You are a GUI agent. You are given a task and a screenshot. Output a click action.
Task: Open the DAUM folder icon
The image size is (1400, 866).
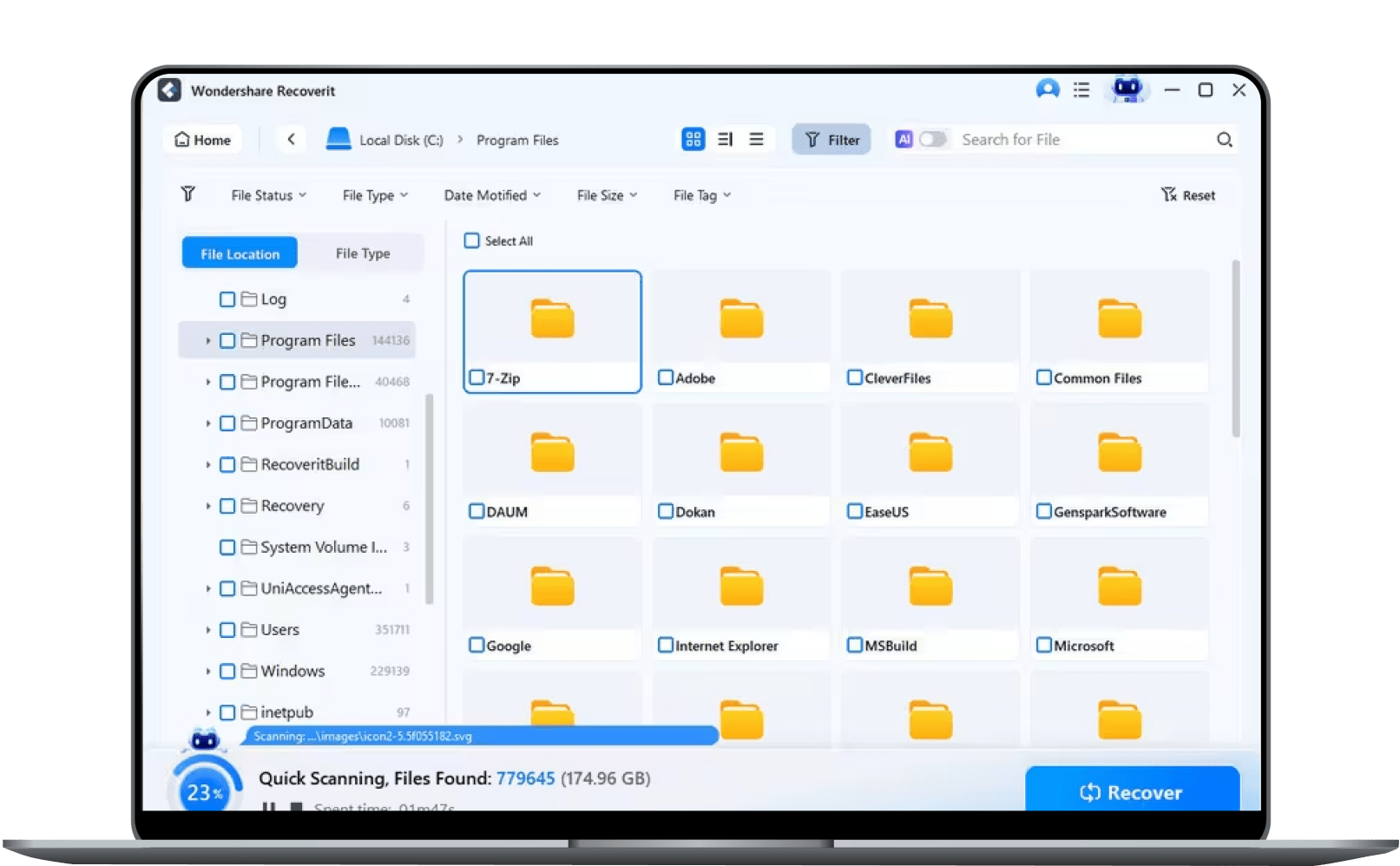tap(553, 453)
